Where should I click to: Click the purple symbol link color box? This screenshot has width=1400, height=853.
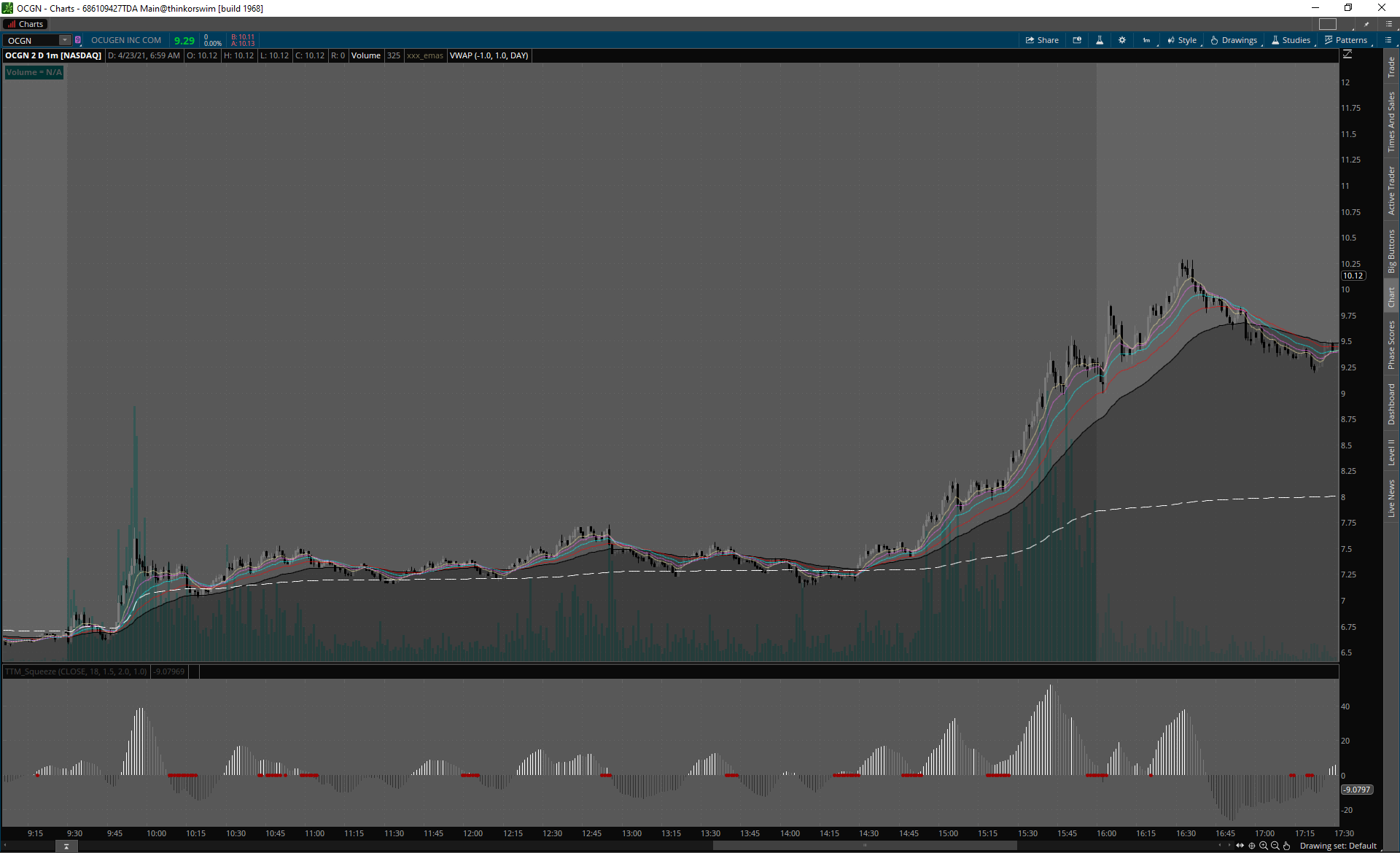78,40
